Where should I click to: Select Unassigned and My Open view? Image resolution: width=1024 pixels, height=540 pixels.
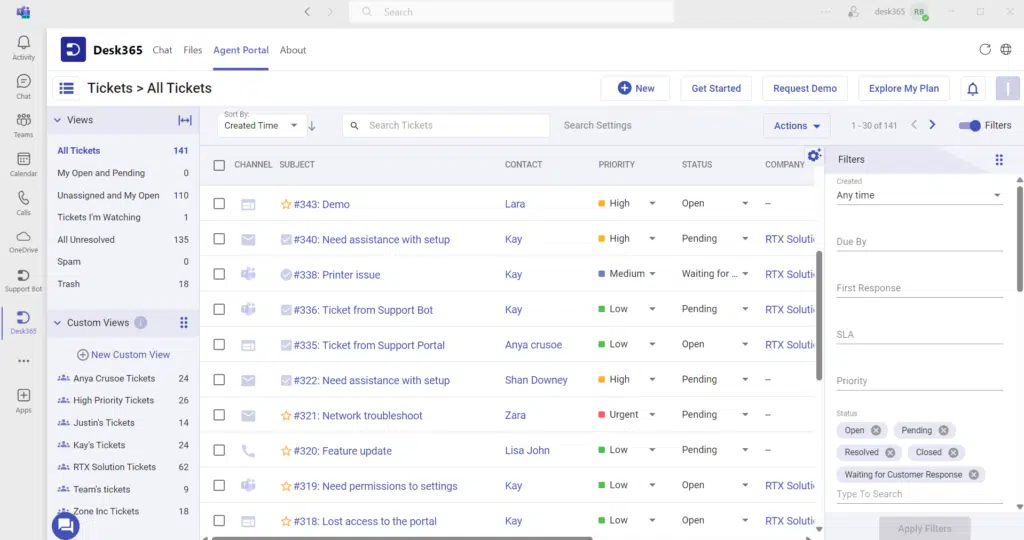point(108,196)
